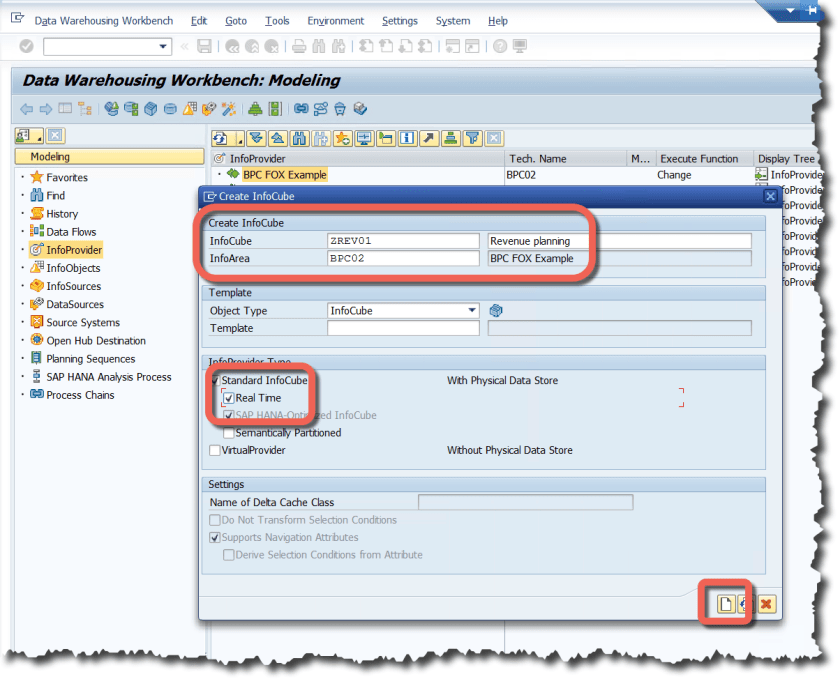Click the InfoCube name field containing ZREV01
The width and height of the screenshot is (840, 679).
coord(403,241)
